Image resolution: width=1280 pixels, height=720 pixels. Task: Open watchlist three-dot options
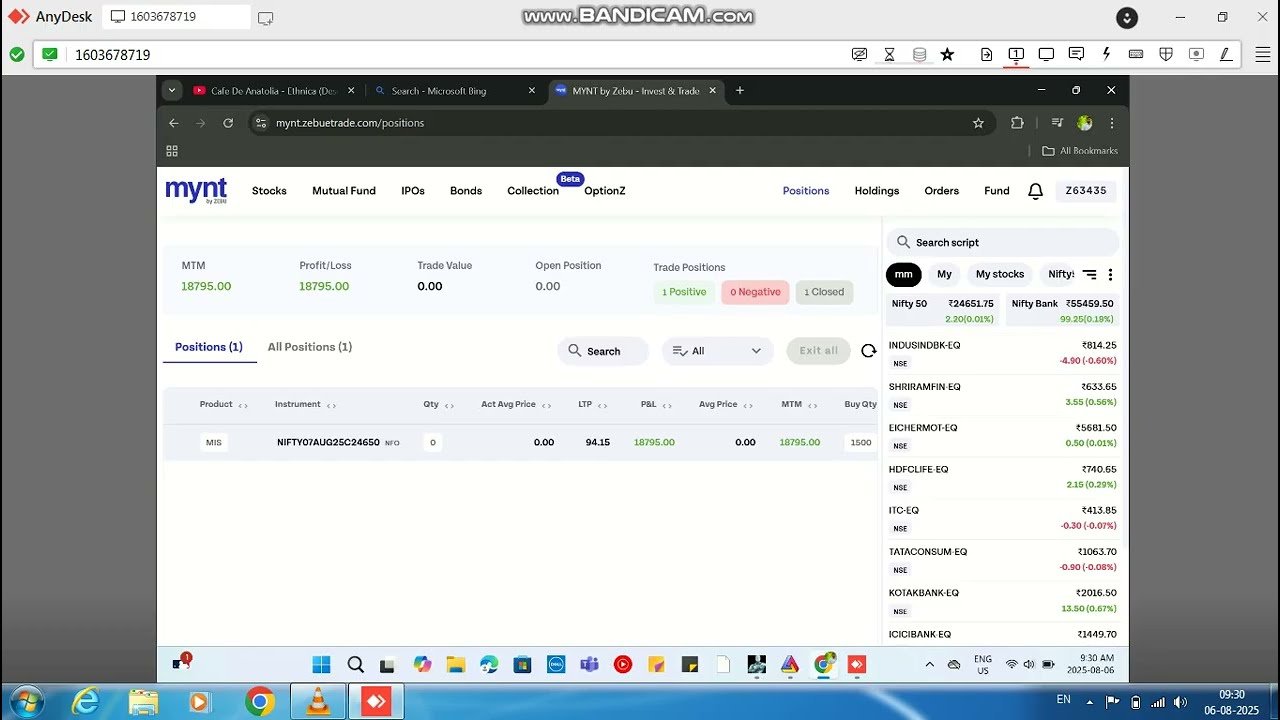(x=1110, y=274)
